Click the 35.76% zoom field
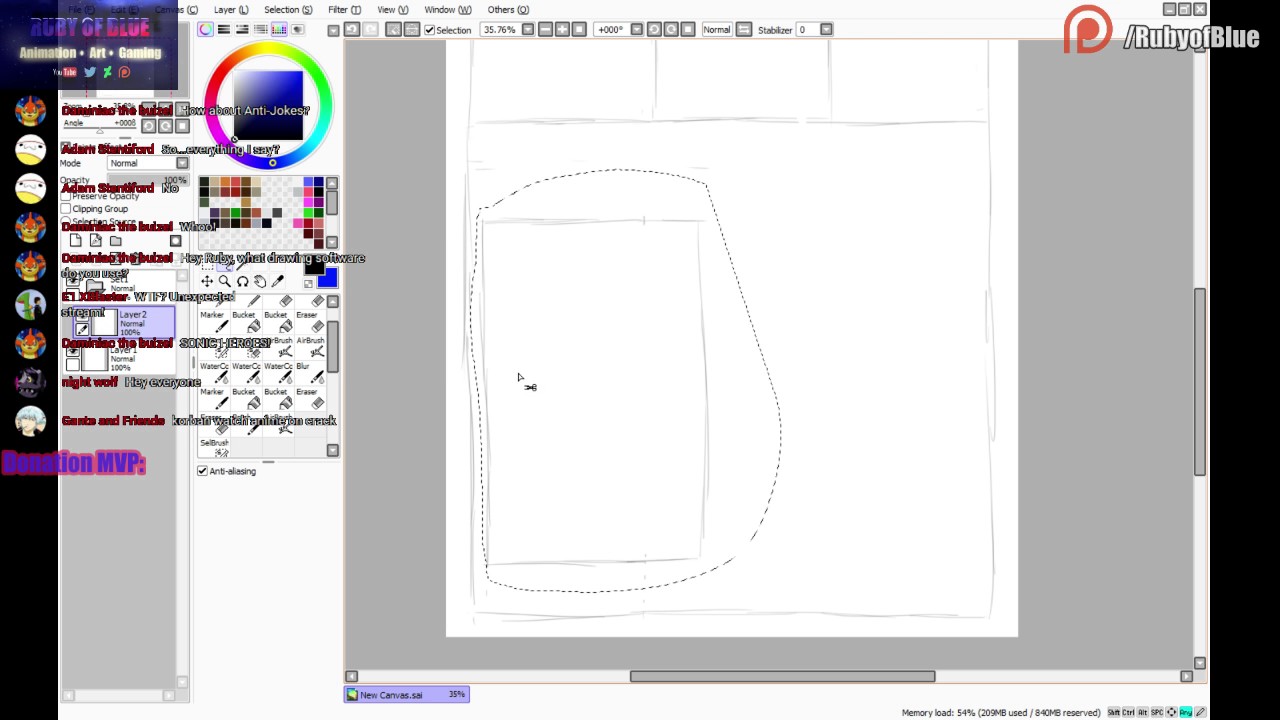1280x720 pixels. pyautogui.click(x=501, y=30)
